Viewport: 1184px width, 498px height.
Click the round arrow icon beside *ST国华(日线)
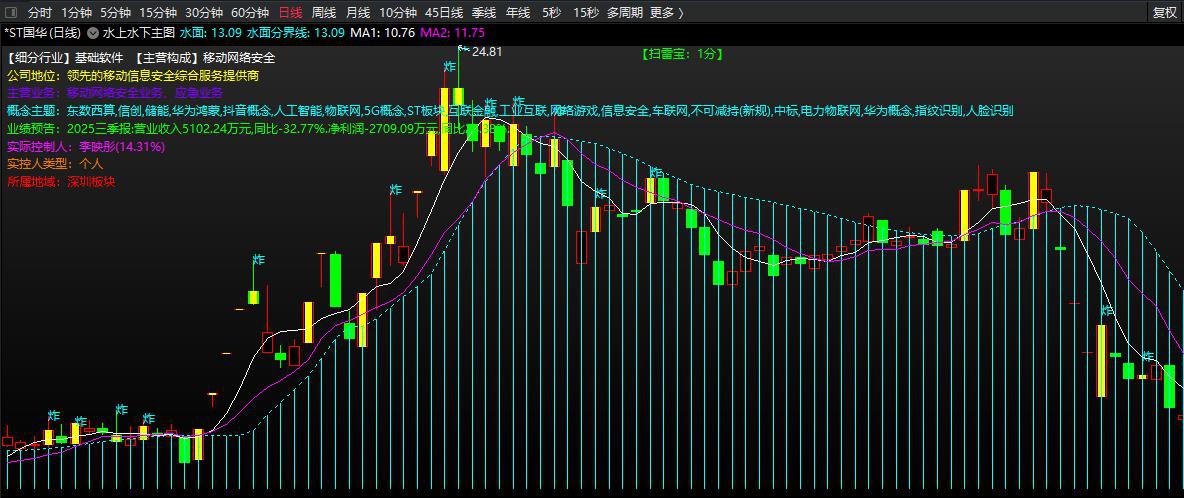pos(93,33)
